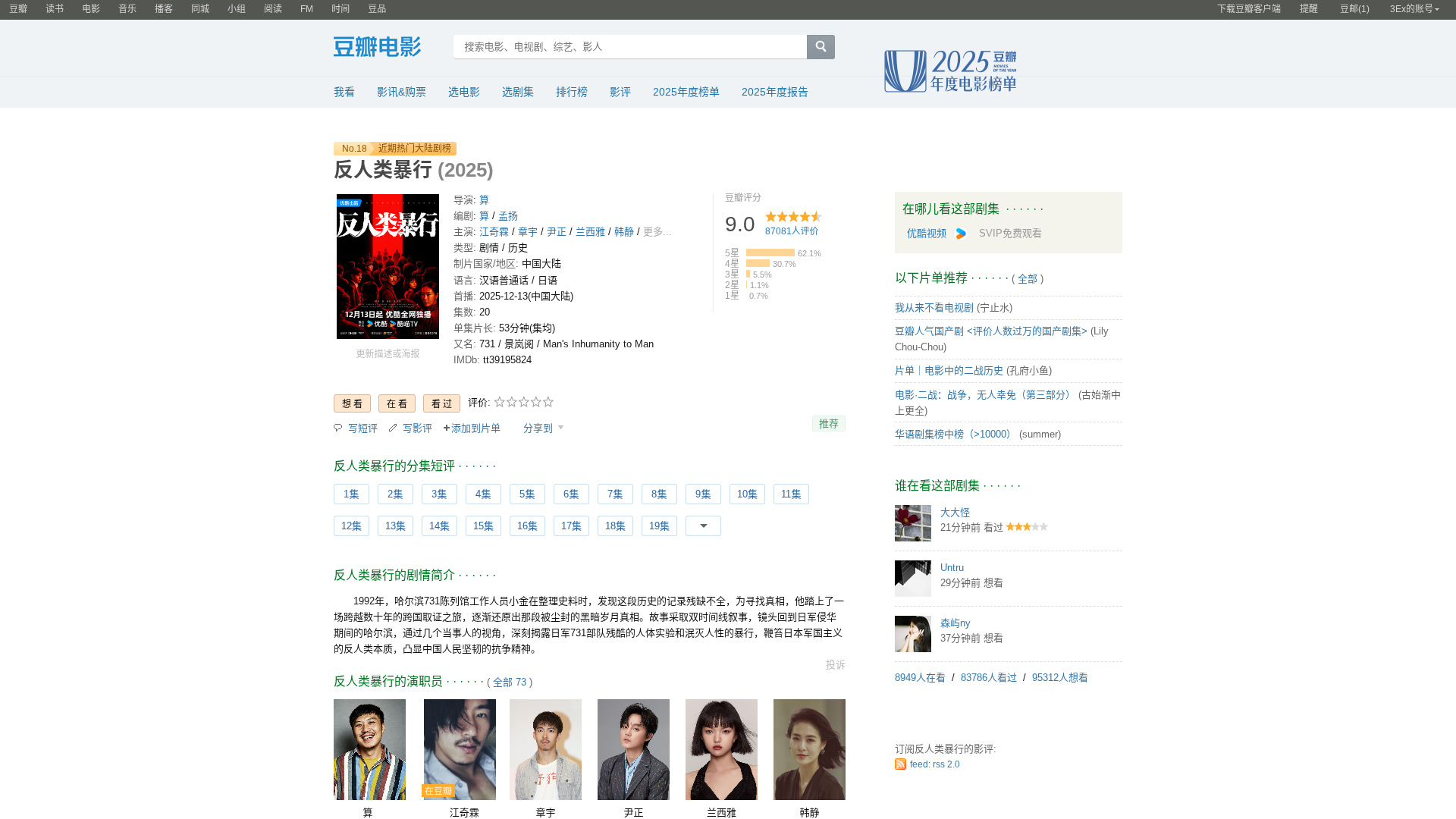Image resolution: width=1456 pixels, height=819 pixels.
Task: Open the 影评 reviews tab
Action: 620,92
